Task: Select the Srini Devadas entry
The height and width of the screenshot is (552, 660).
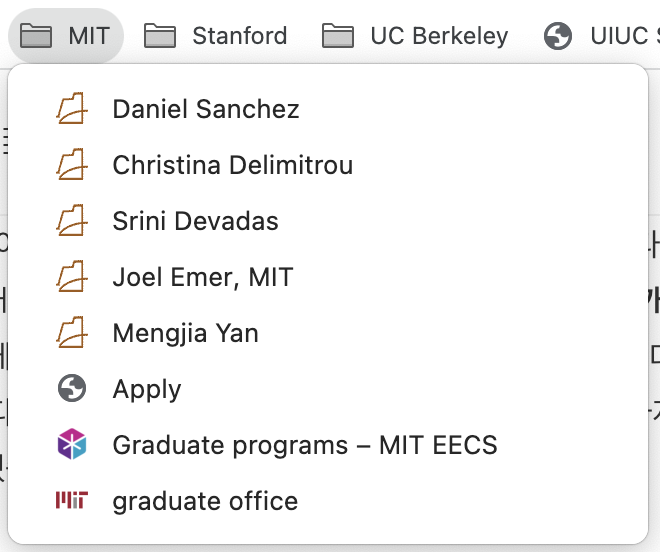Action: click(328, 221)
